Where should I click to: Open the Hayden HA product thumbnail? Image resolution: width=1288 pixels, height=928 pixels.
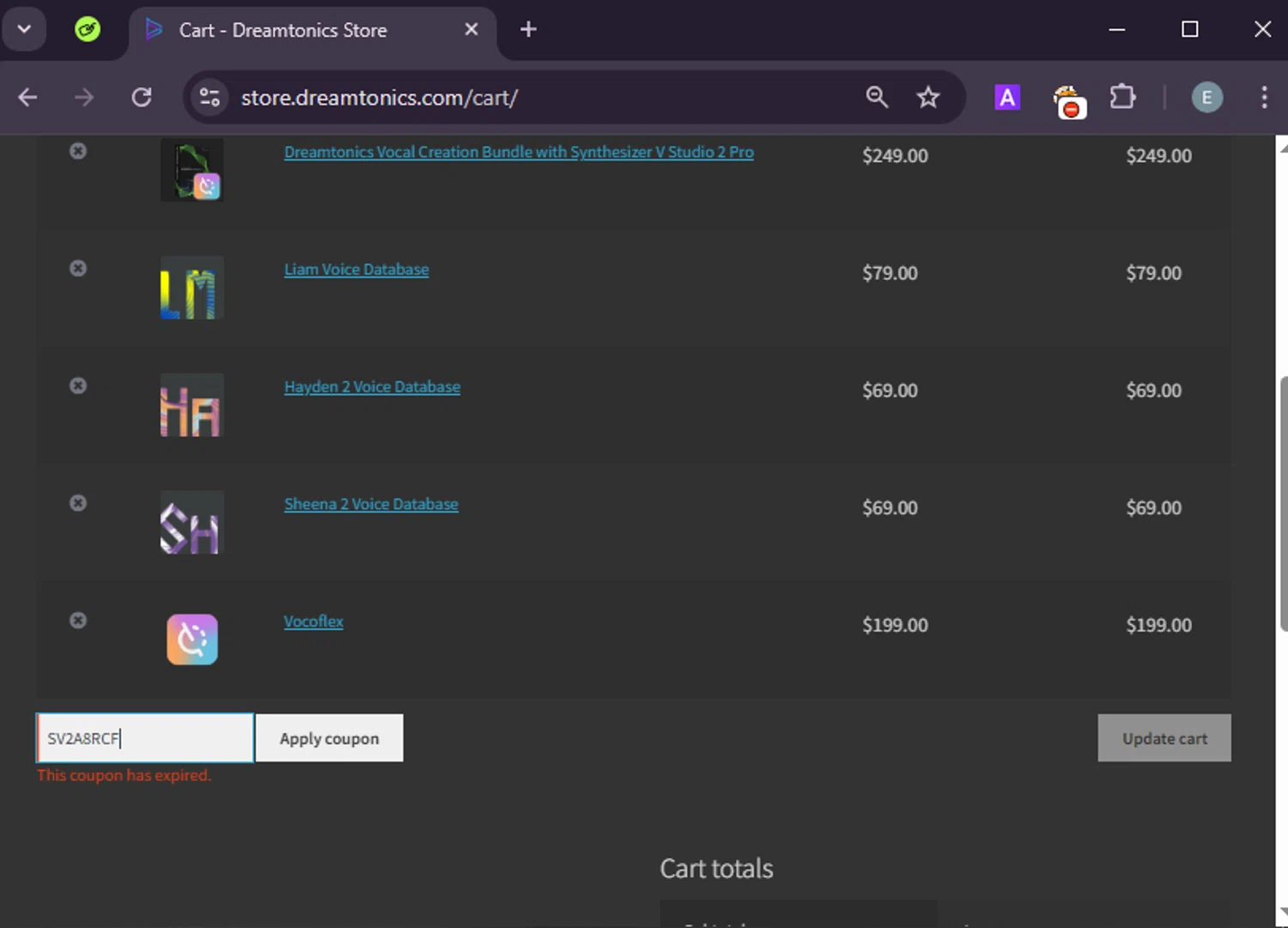coord(192,405)
